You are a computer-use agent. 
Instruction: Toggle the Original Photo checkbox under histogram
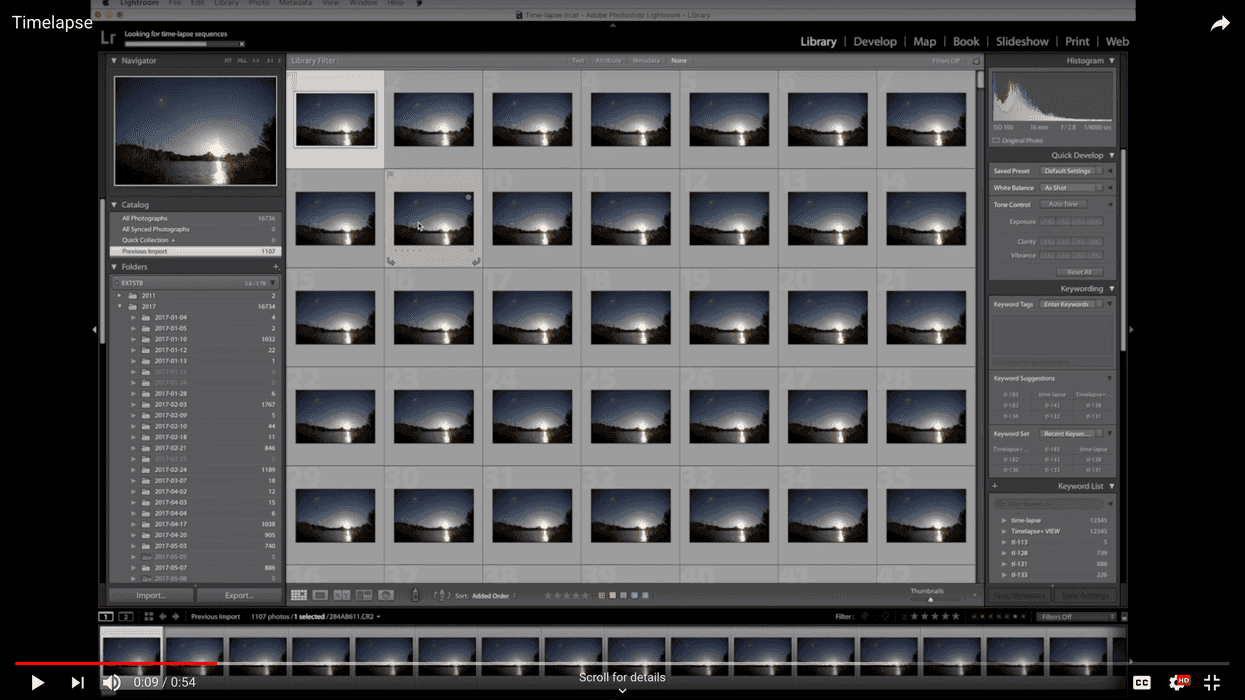(x=997, y=141)
